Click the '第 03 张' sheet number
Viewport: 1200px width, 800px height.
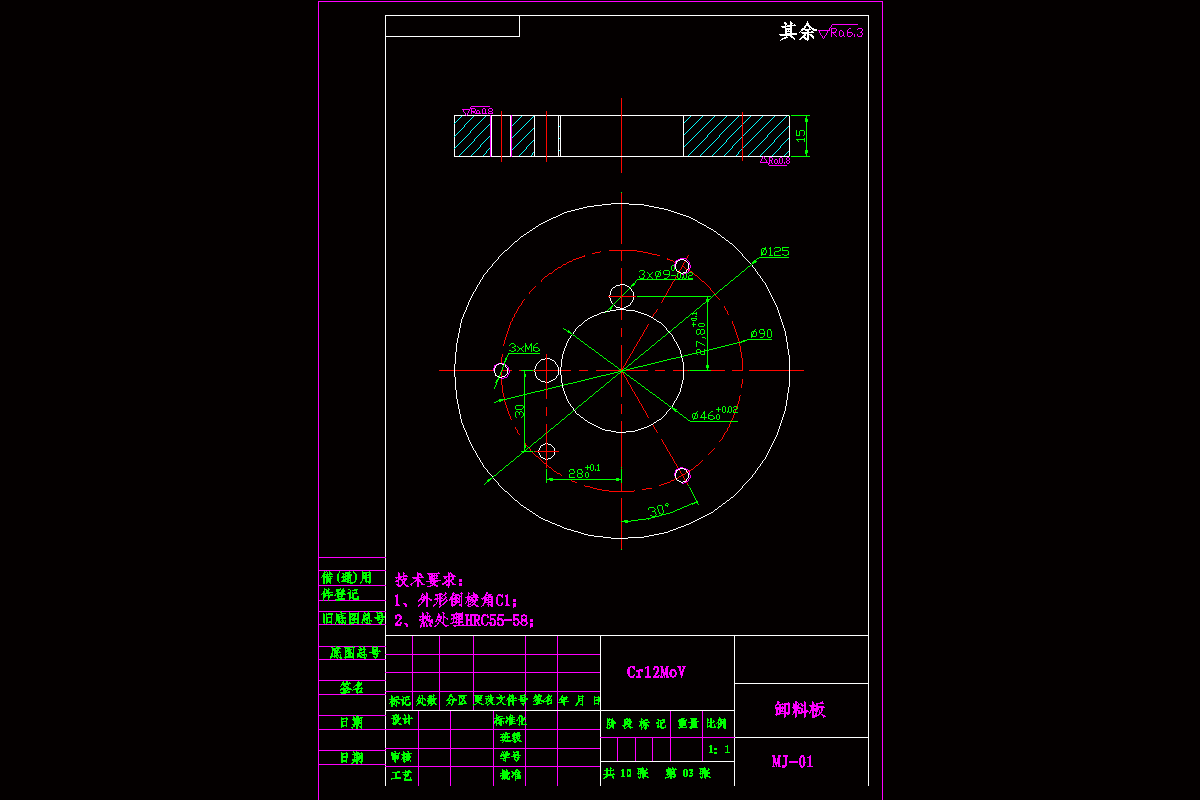pyautogui.click(x=688, y=774)
